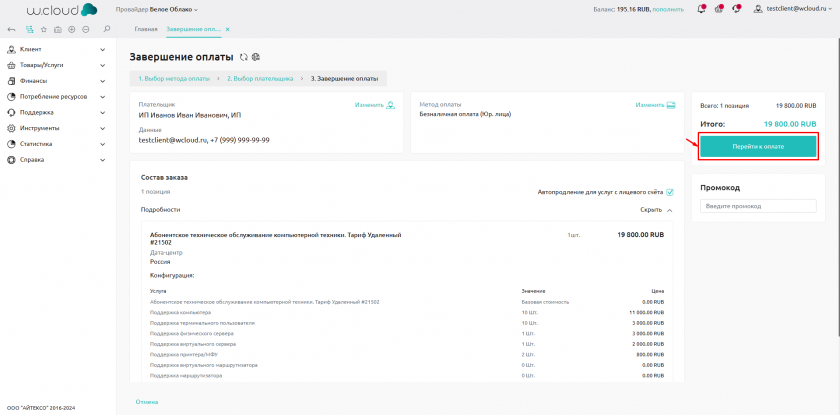Click the search magnifier icon
Viewport: 840px width, 415px height.
point(107,29)
